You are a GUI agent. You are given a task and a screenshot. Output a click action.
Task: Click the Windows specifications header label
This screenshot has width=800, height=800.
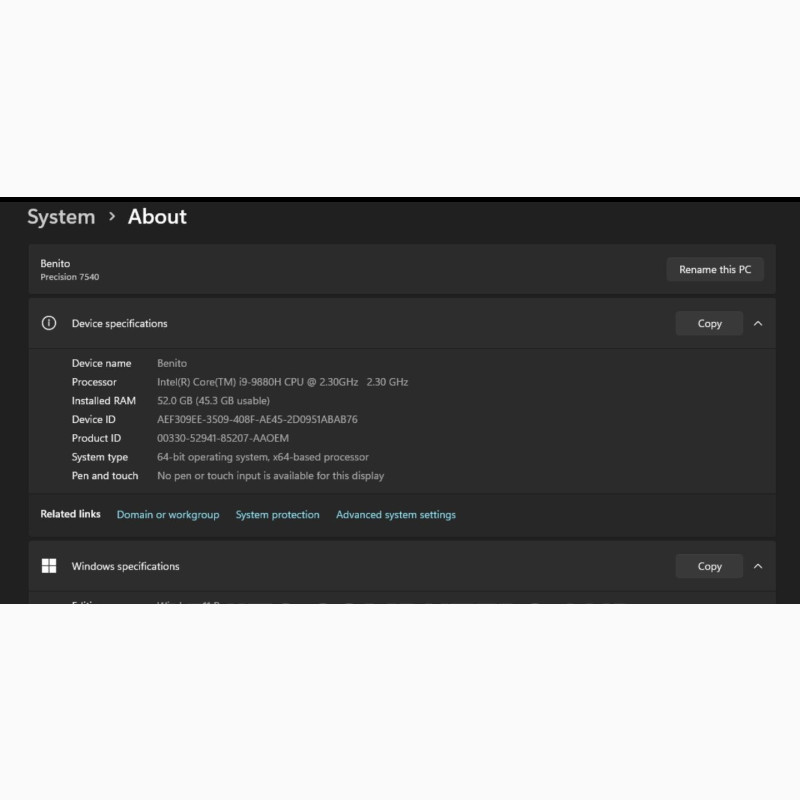[x=126, y=566]
